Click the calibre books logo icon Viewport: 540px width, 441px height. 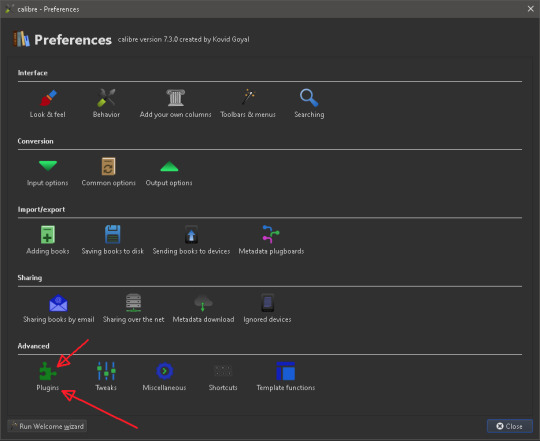click(x=21, y=39)
